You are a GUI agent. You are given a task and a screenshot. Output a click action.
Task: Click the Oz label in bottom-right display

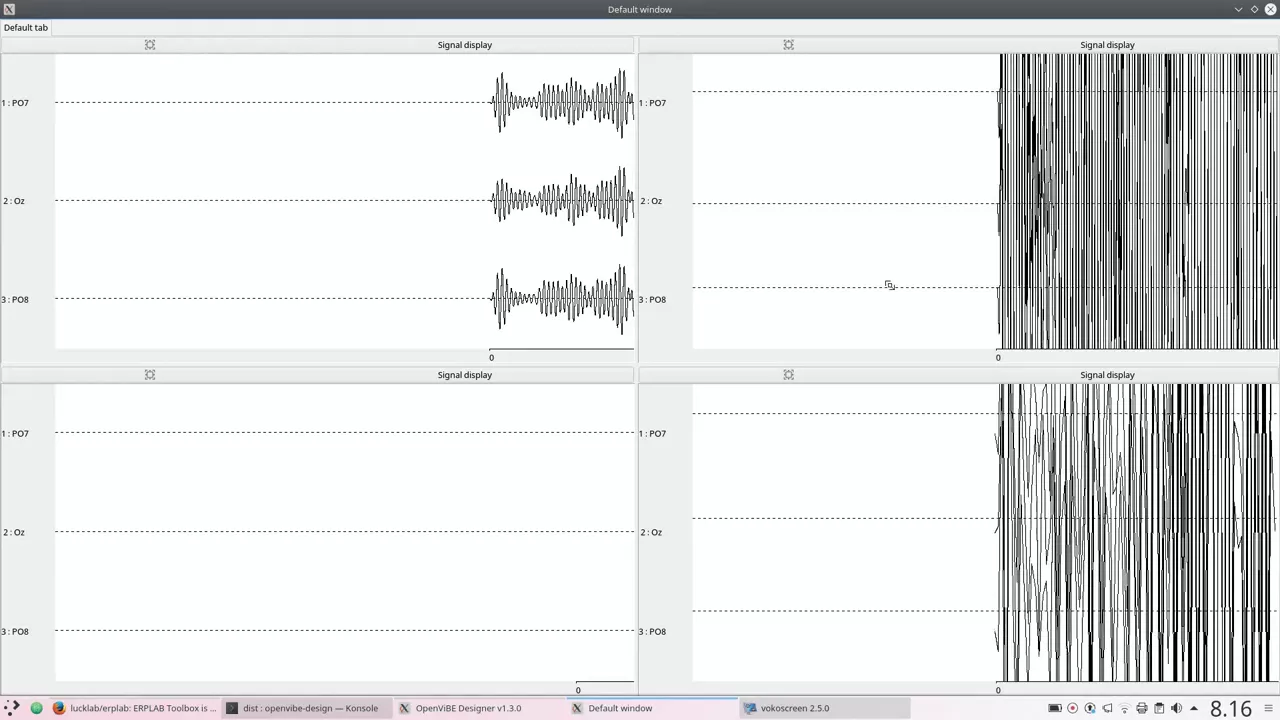pyautogui.click(x=651, y=533)
